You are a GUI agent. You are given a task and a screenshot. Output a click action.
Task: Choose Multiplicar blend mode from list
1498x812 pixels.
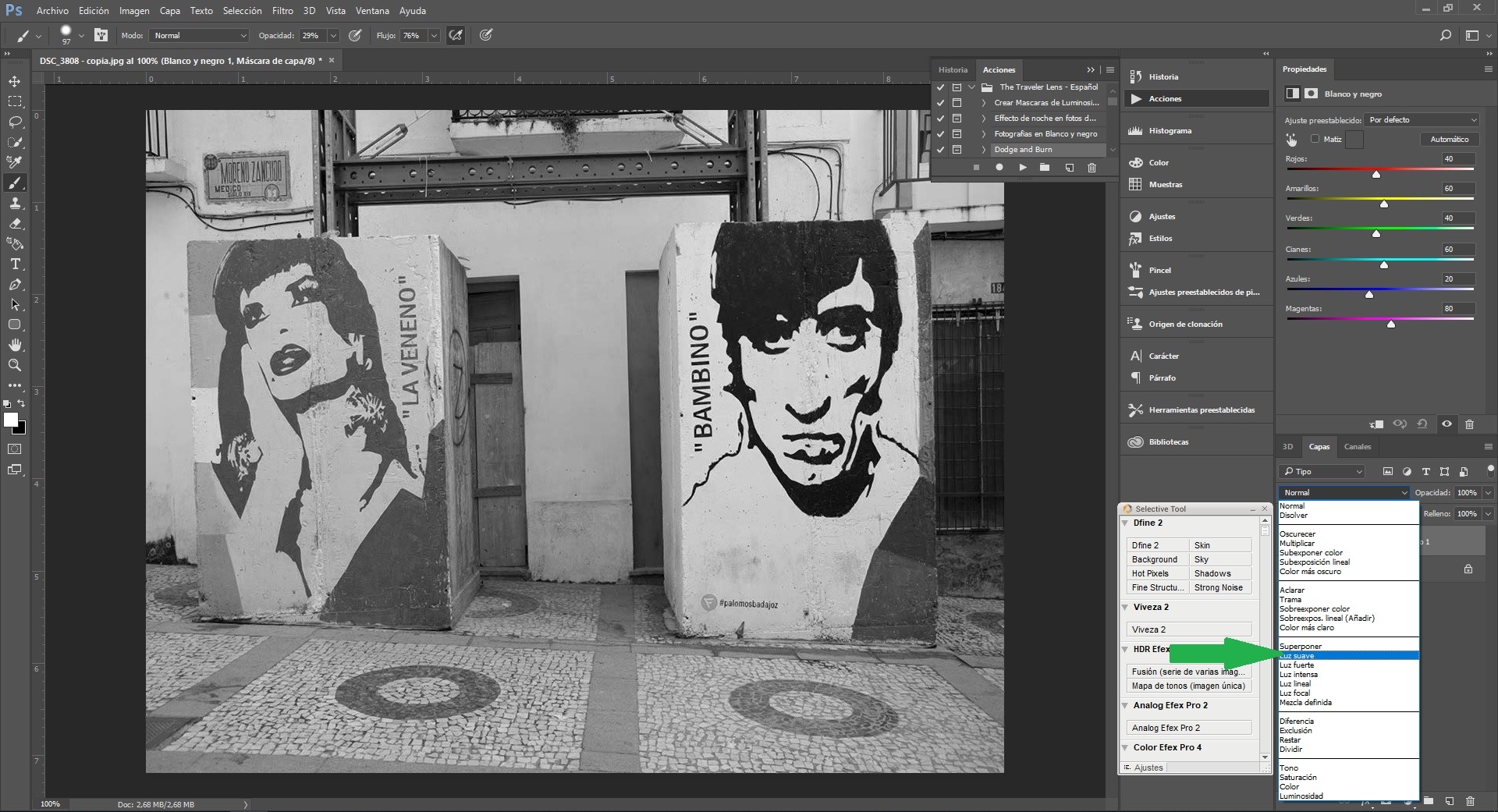coord(1348,544)
